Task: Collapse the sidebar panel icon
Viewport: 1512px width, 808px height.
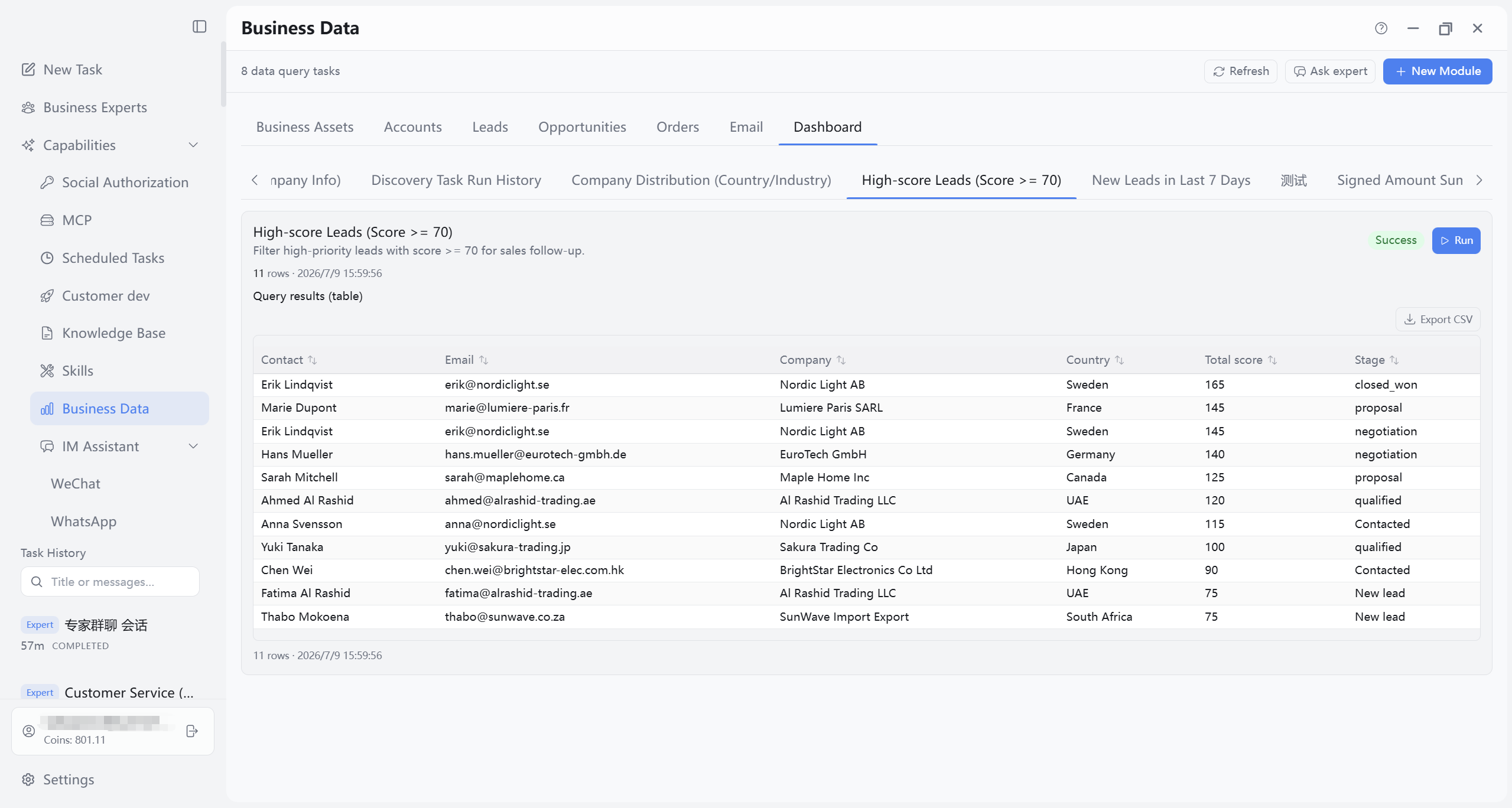Action: [200, 27]
